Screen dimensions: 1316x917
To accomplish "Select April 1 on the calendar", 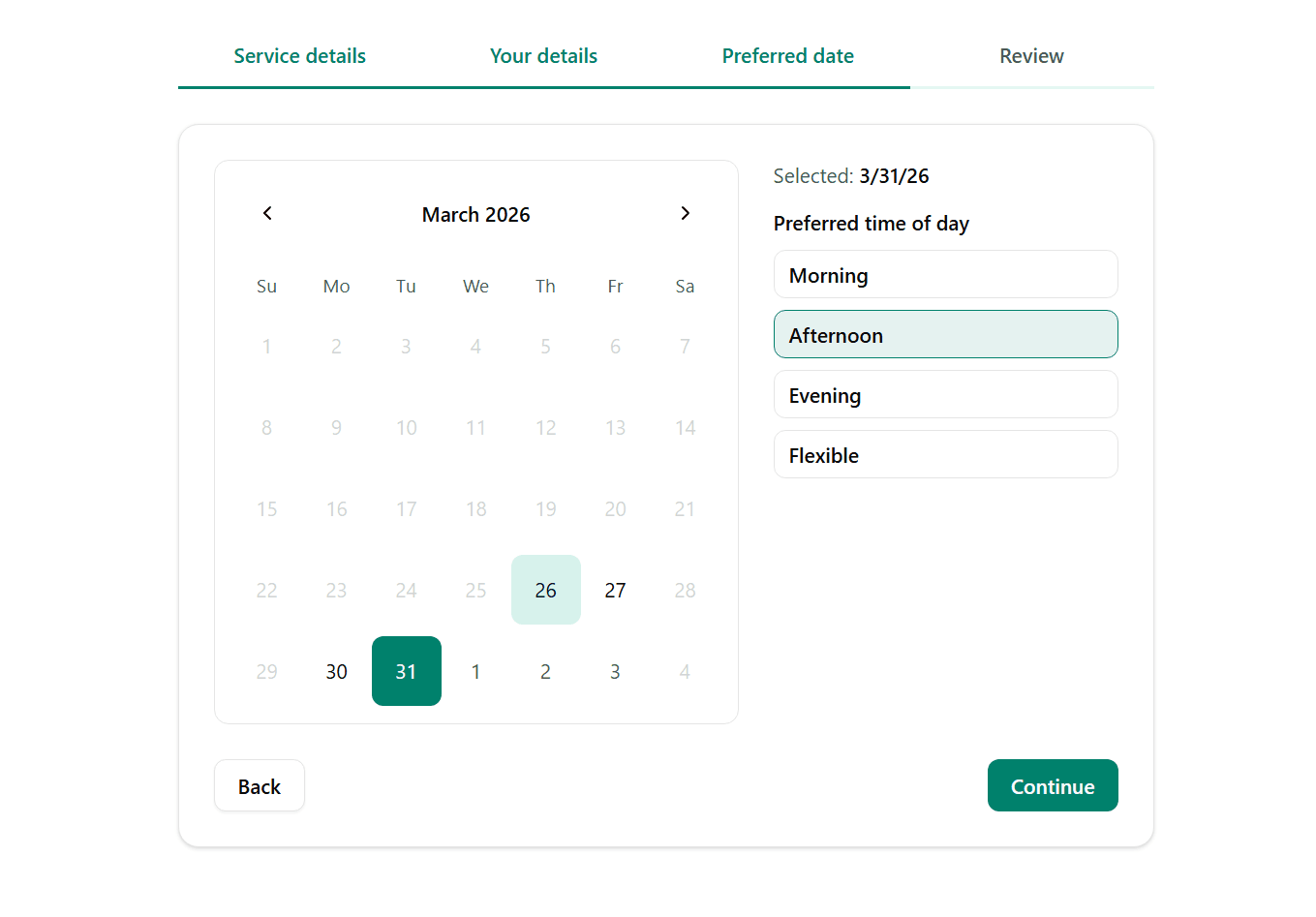I will pos(475,671).
